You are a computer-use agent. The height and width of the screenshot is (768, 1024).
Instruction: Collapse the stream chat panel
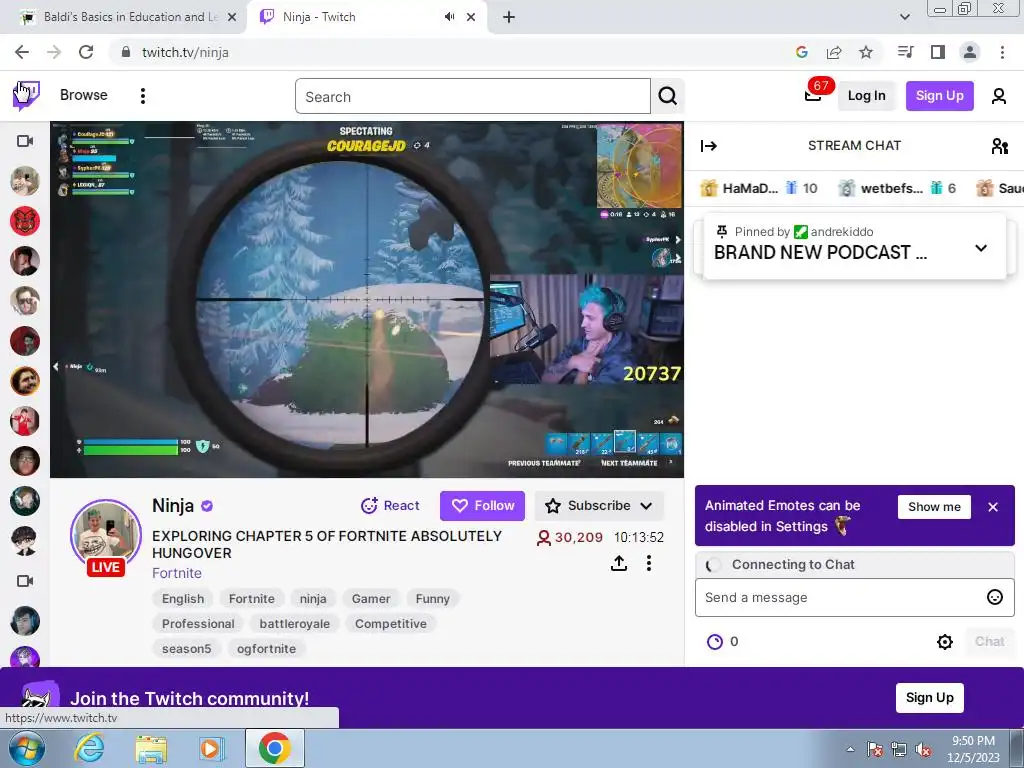pos(709,146)
